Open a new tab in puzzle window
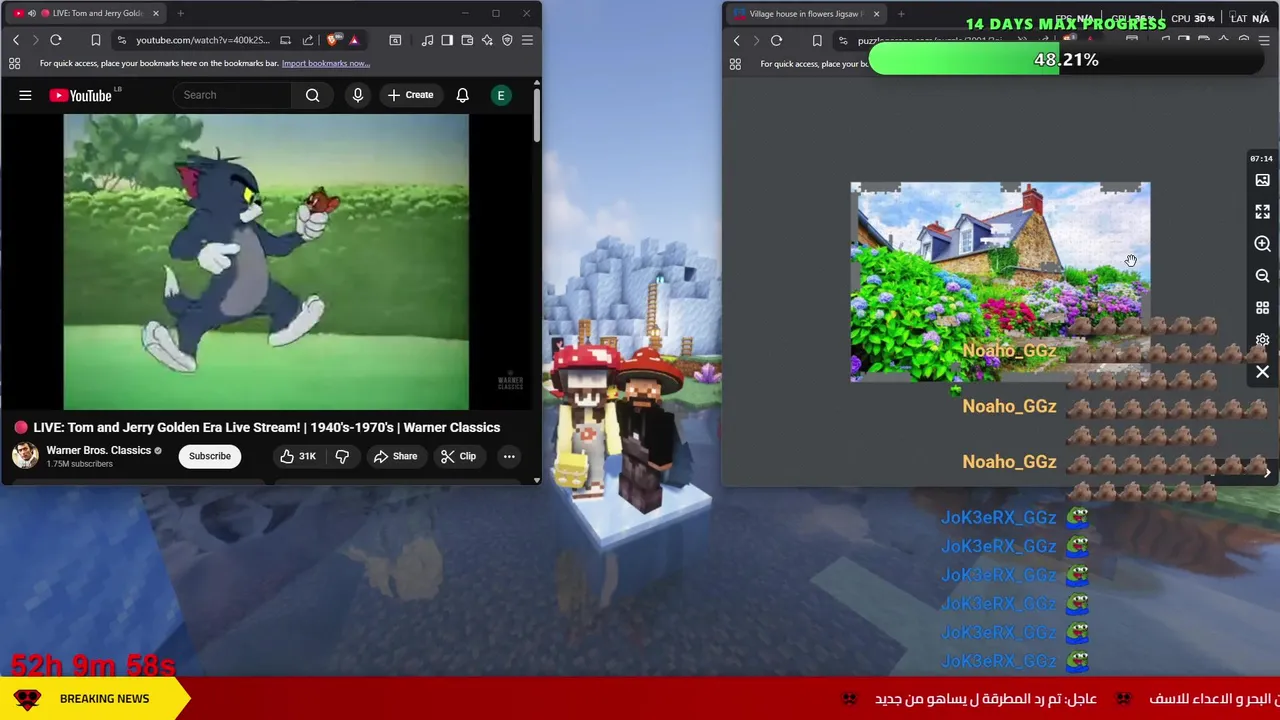The image size is (1280, 720). (901, 14)
